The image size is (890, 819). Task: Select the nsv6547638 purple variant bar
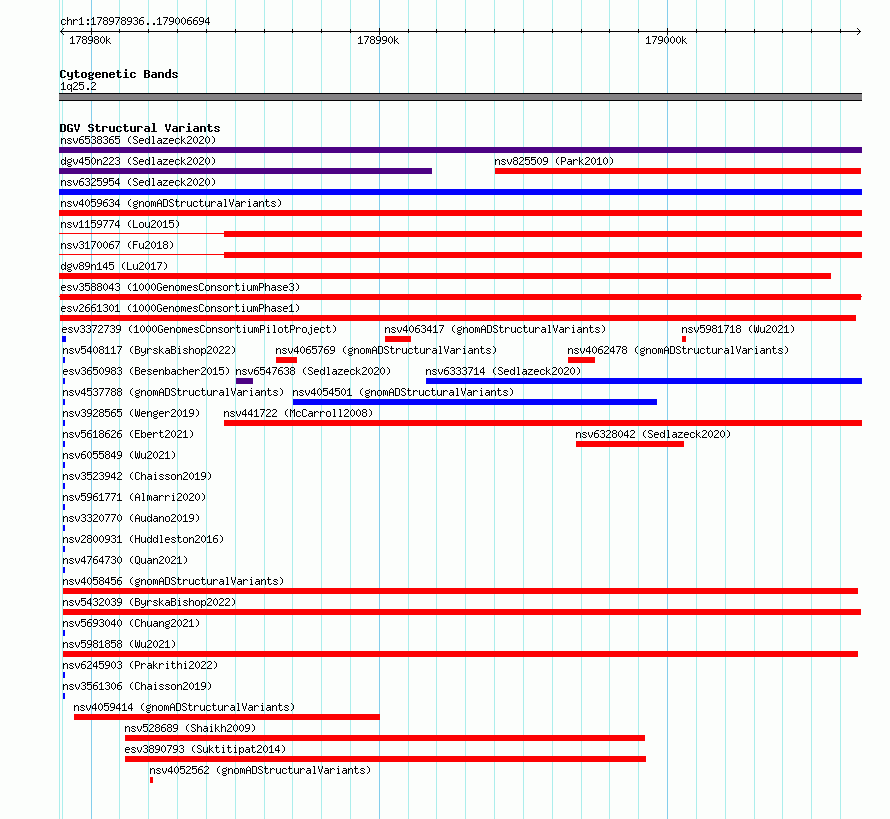[x=244, y=381]
